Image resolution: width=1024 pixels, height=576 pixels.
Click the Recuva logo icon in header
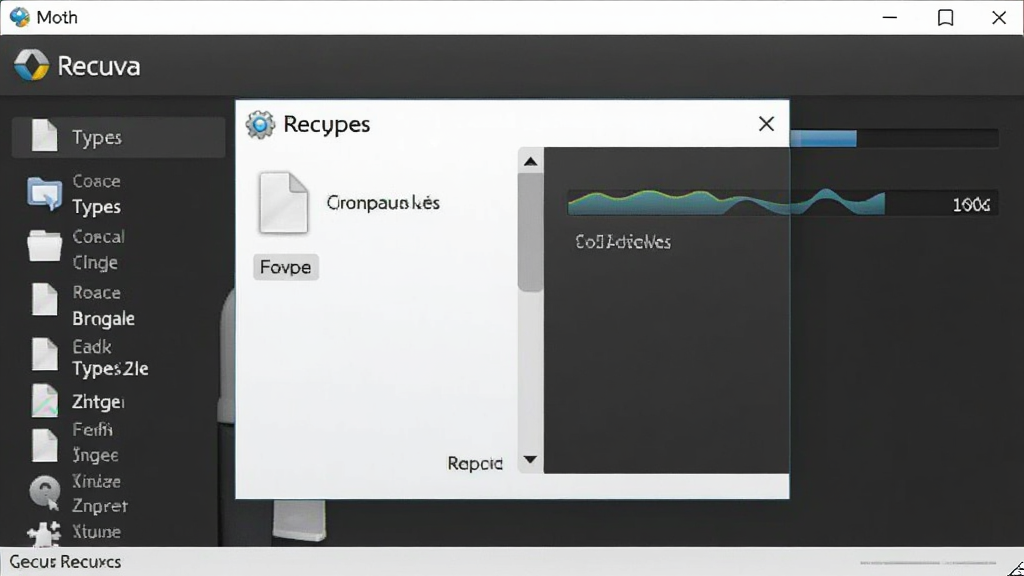31,65
